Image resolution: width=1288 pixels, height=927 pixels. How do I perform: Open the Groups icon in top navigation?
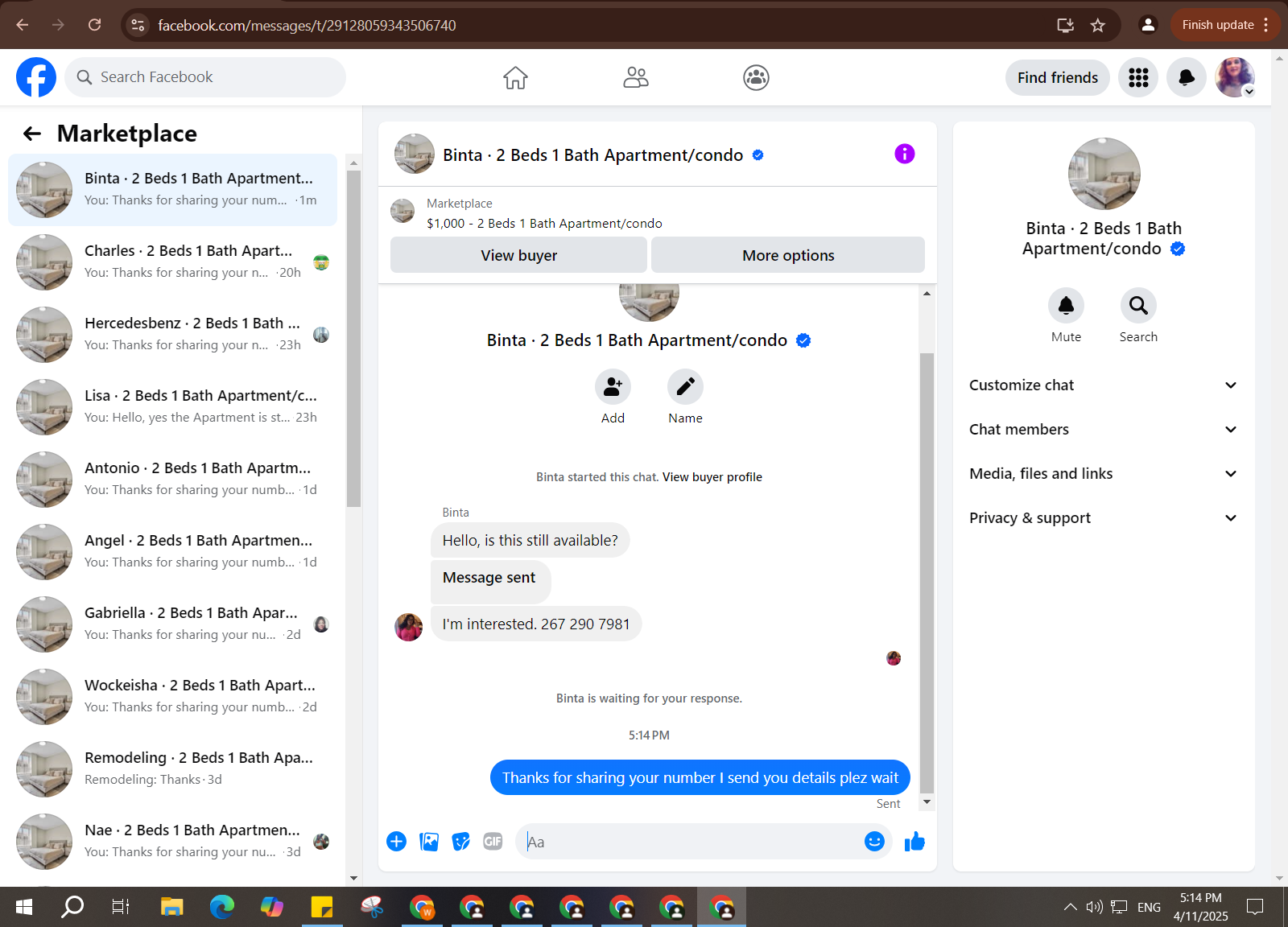(x=756, y=77)
